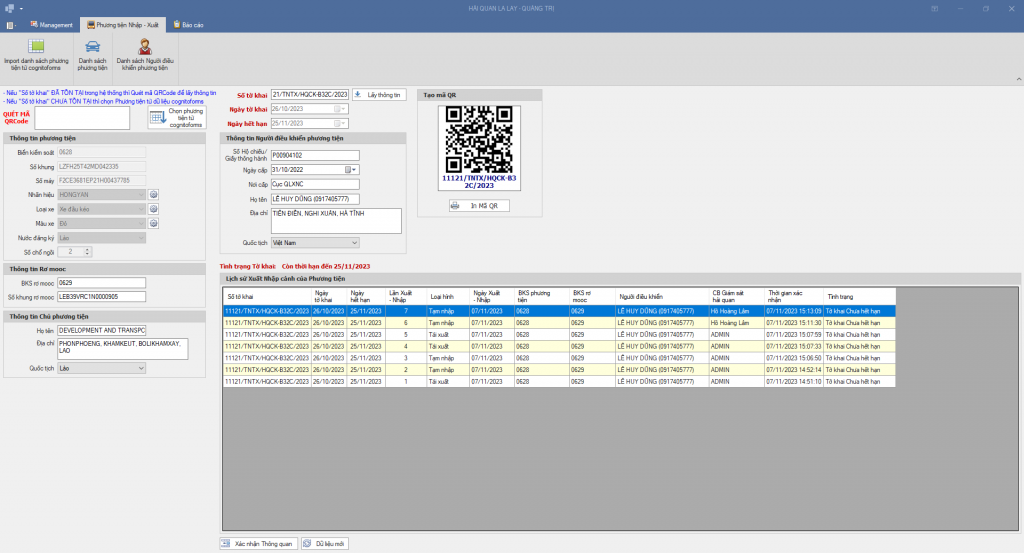The height and width of the screenshot is (553, 1024).
Task: Select history row with Lần Xuất-Nhập 6
Action: click(559, 323)
